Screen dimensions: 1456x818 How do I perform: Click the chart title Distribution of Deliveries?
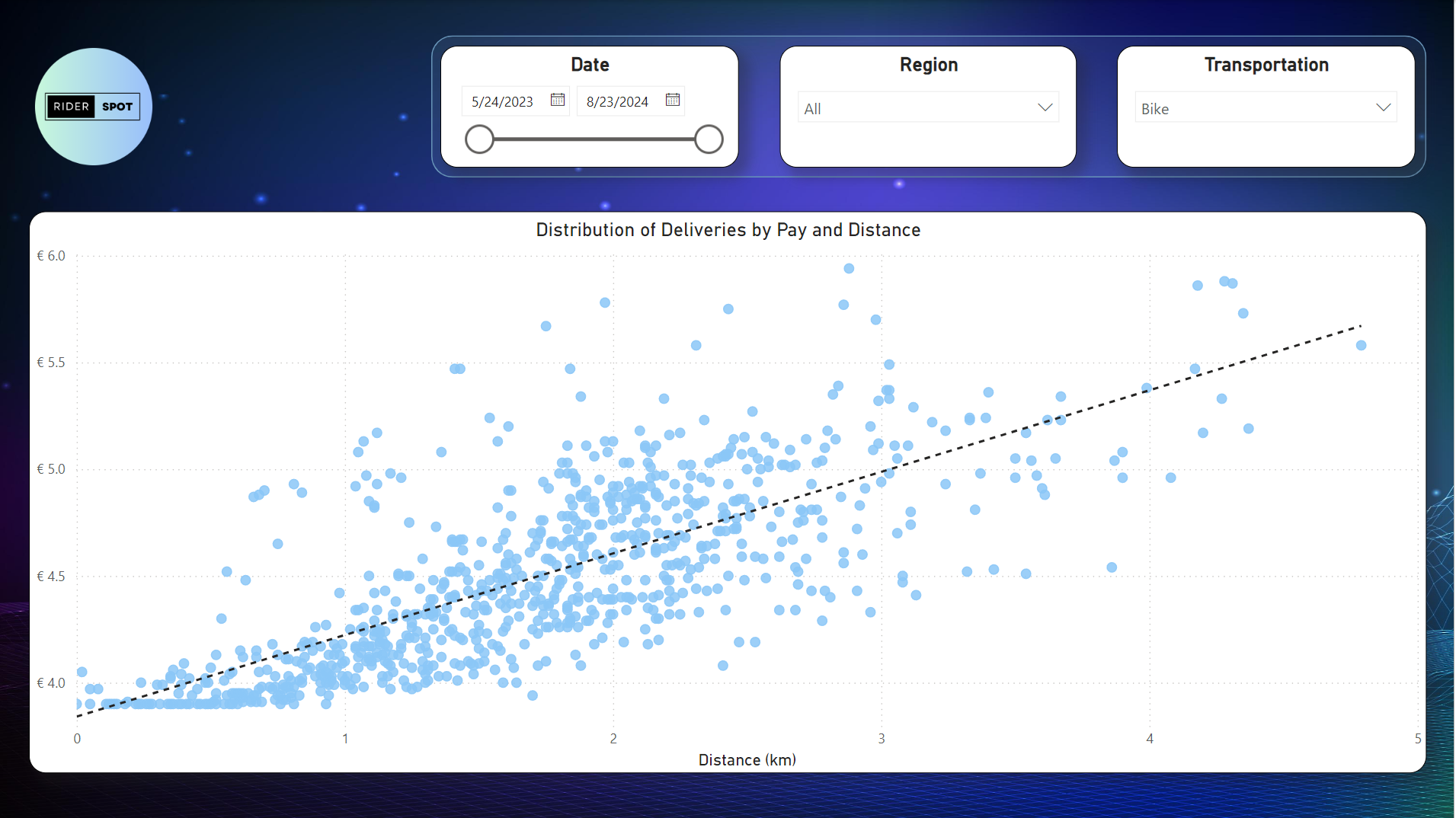(728, 230)
